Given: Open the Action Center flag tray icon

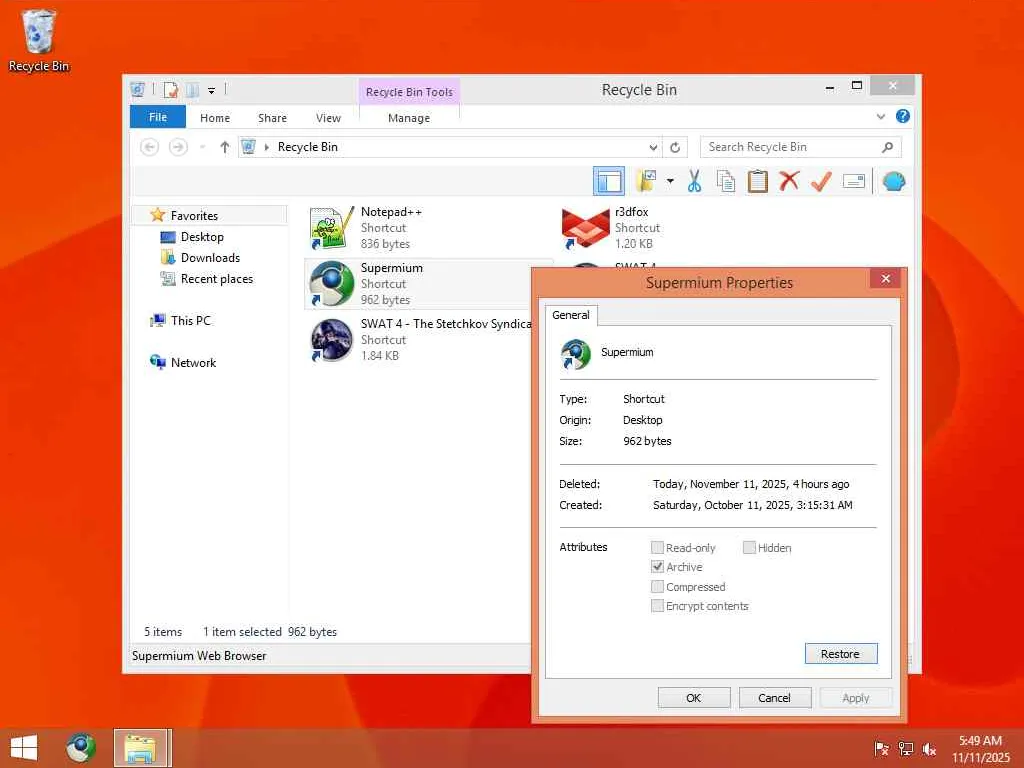Looking at the screenshot, I should (881, 748).
